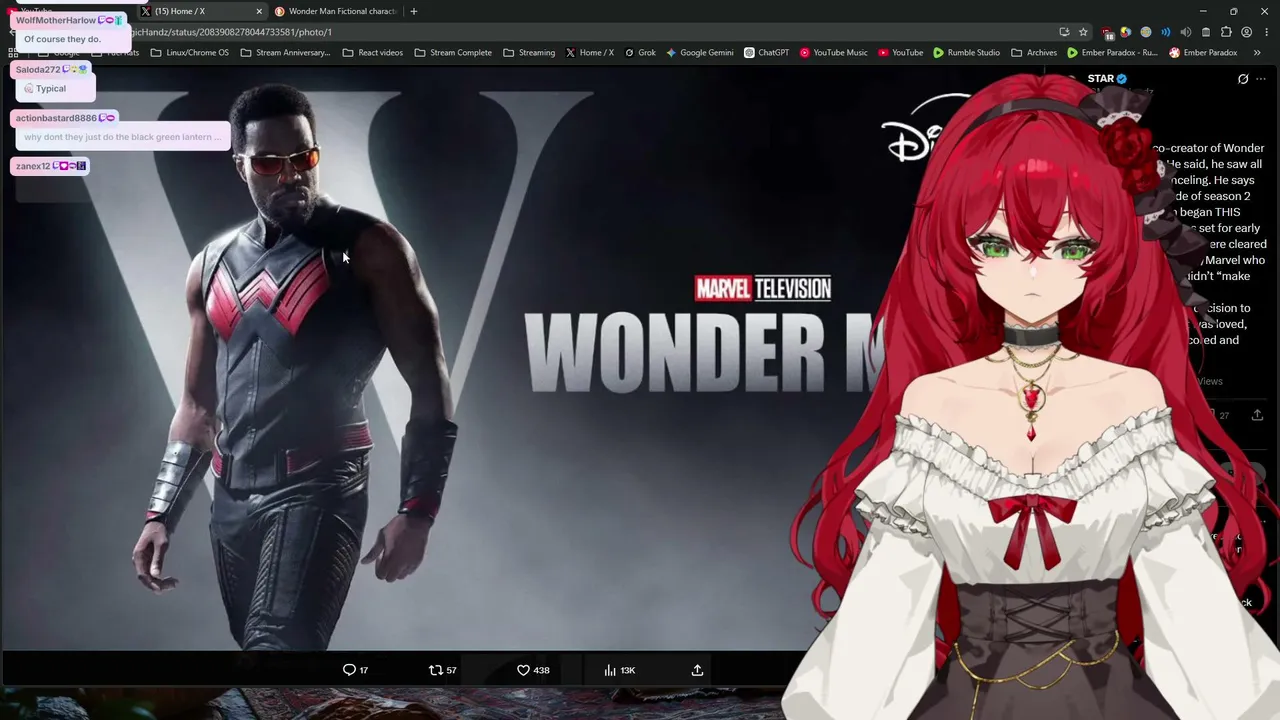Open a new browser tab
Viewport: 1280px width, 720px height.
click(414, 11)
